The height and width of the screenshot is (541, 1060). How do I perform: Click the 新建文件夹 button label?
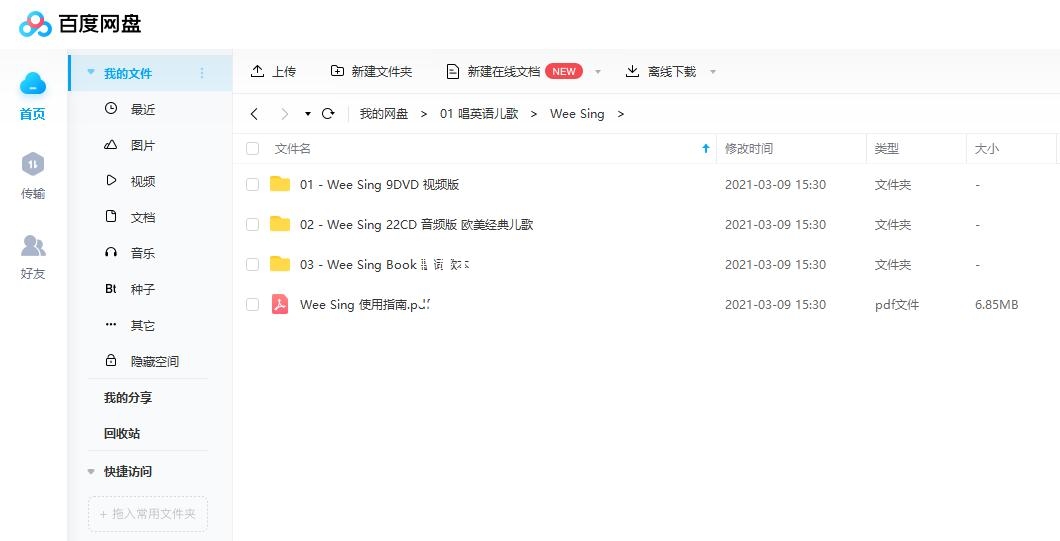[x=381, y=71]
